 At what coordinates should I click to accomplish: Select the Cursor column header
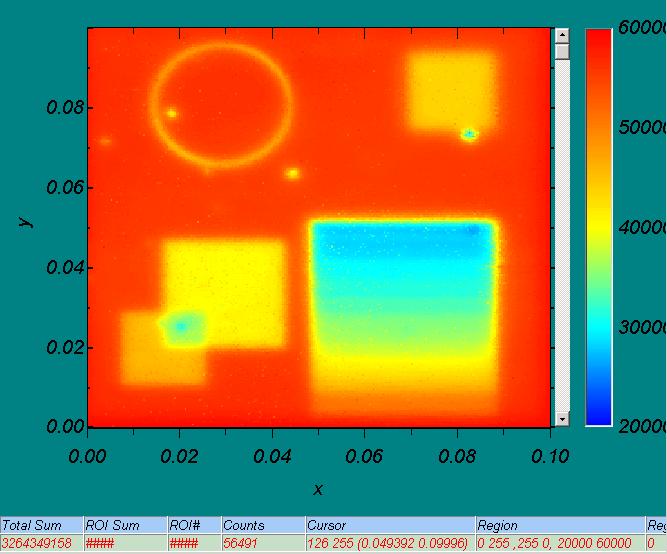pyautogui.click(x=389, y=525)
